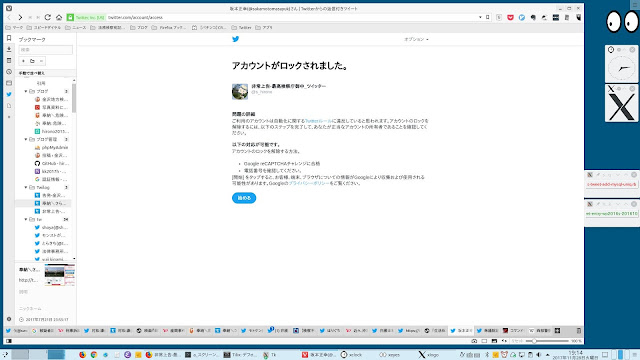Focus the bookmark search field
This screenshot has height=360, width=640.
(x=45, y=49)
